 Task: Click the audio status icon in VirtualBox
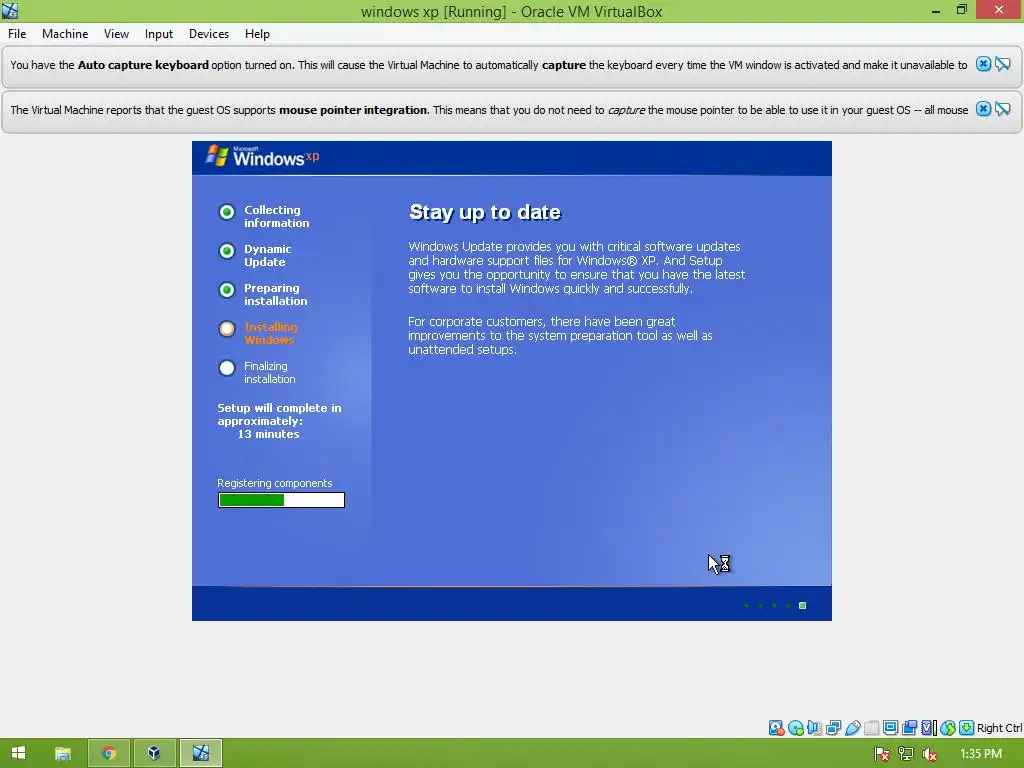(814, 728)
